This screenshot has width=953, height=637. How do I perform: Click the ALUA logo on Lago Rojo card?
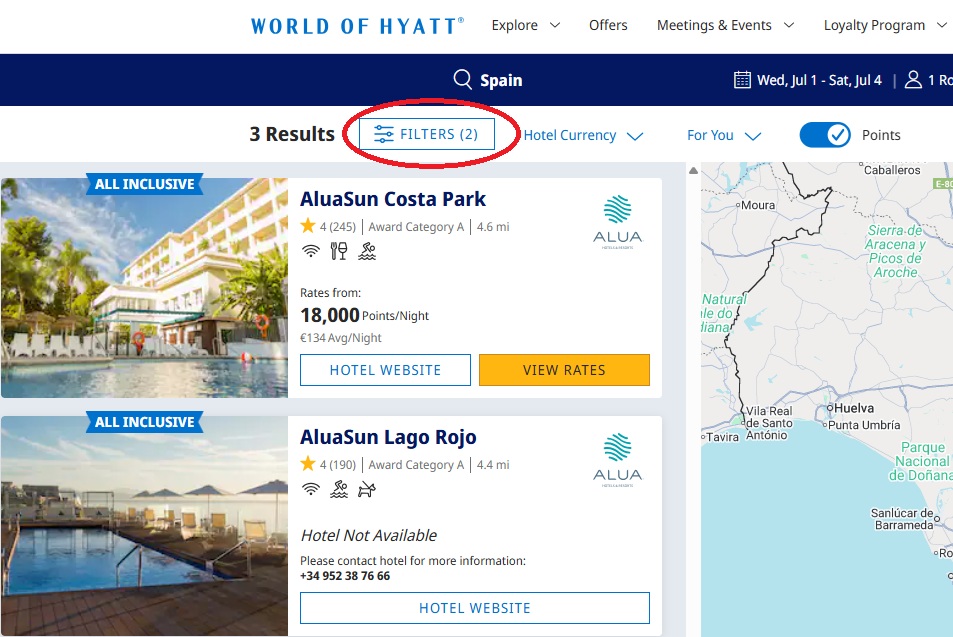pyautogui.click(x=618, y=460)
